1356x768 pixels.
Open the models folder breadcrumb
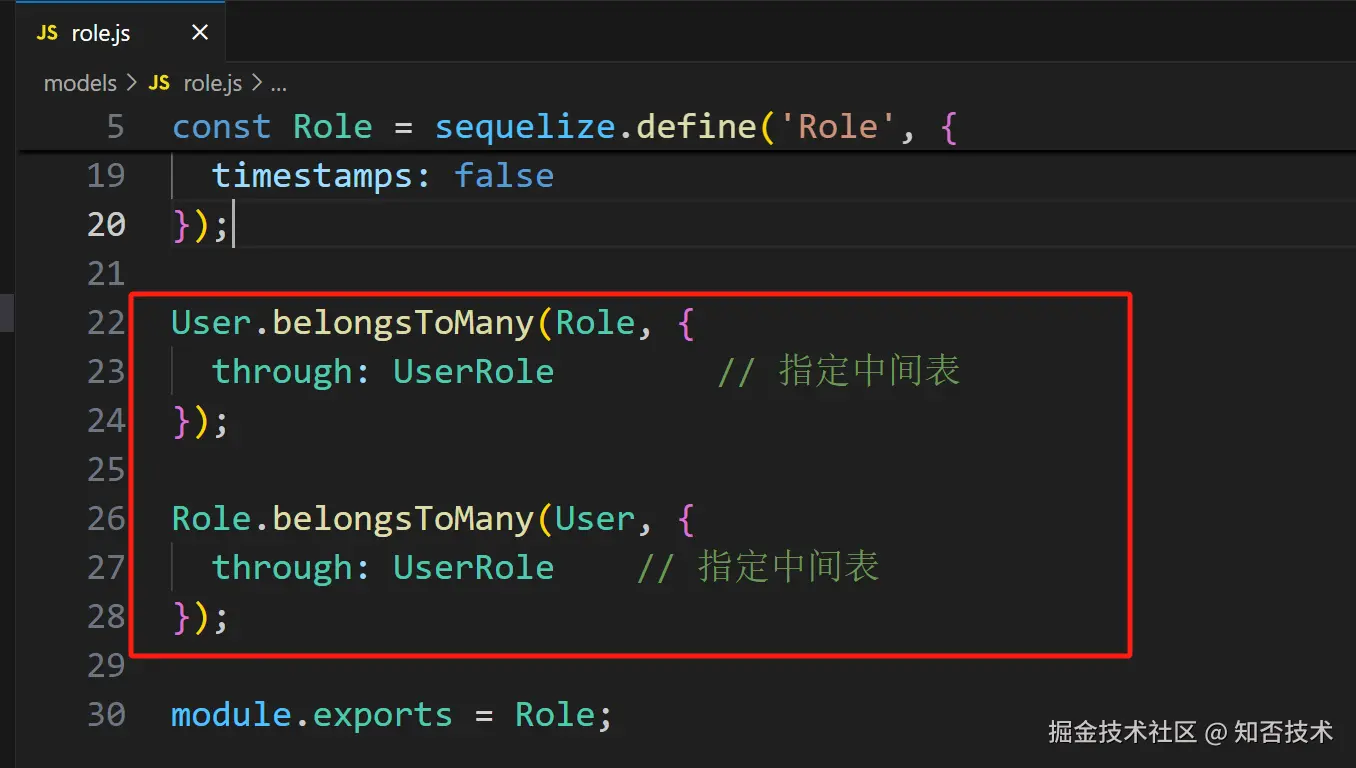point(80,83)
